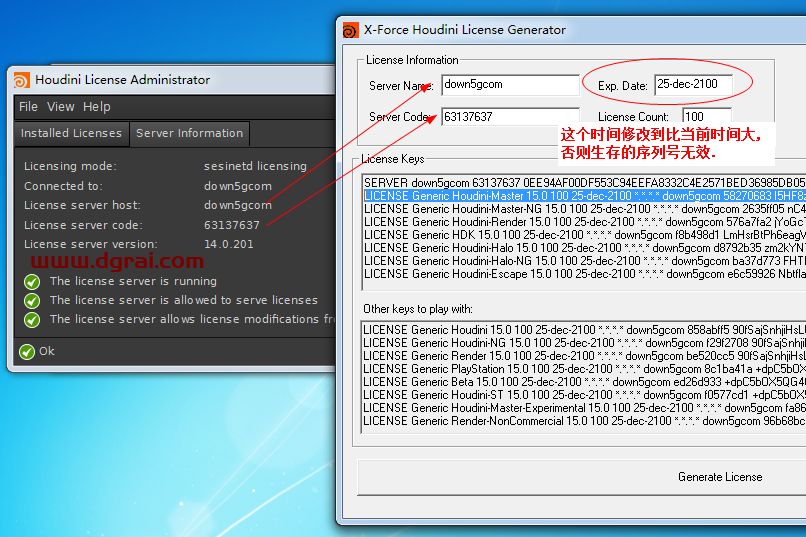Viewport: 806px width, 537px height.
Task: Click the 'License server host' value down5gcom
Action: tap(237, 205)
